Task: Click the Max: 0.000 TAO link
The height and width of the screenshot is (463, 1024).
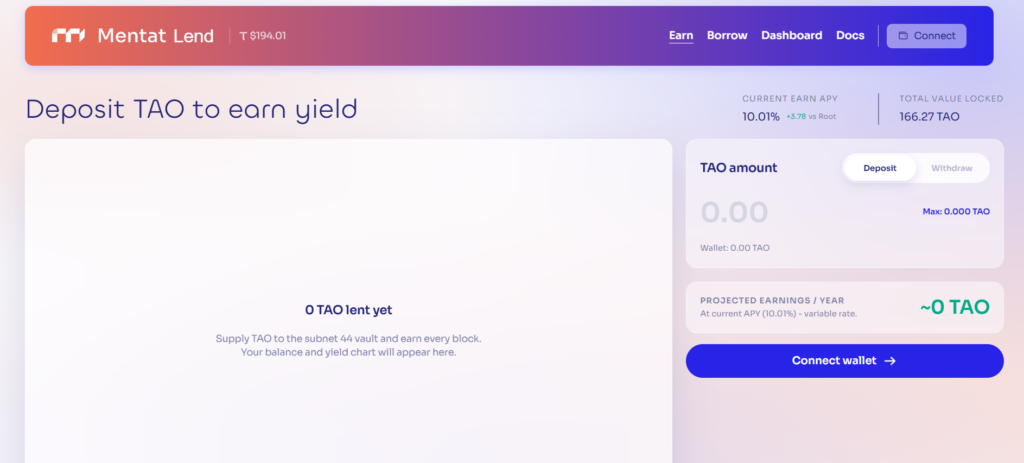Action: (x=955, y=212)
